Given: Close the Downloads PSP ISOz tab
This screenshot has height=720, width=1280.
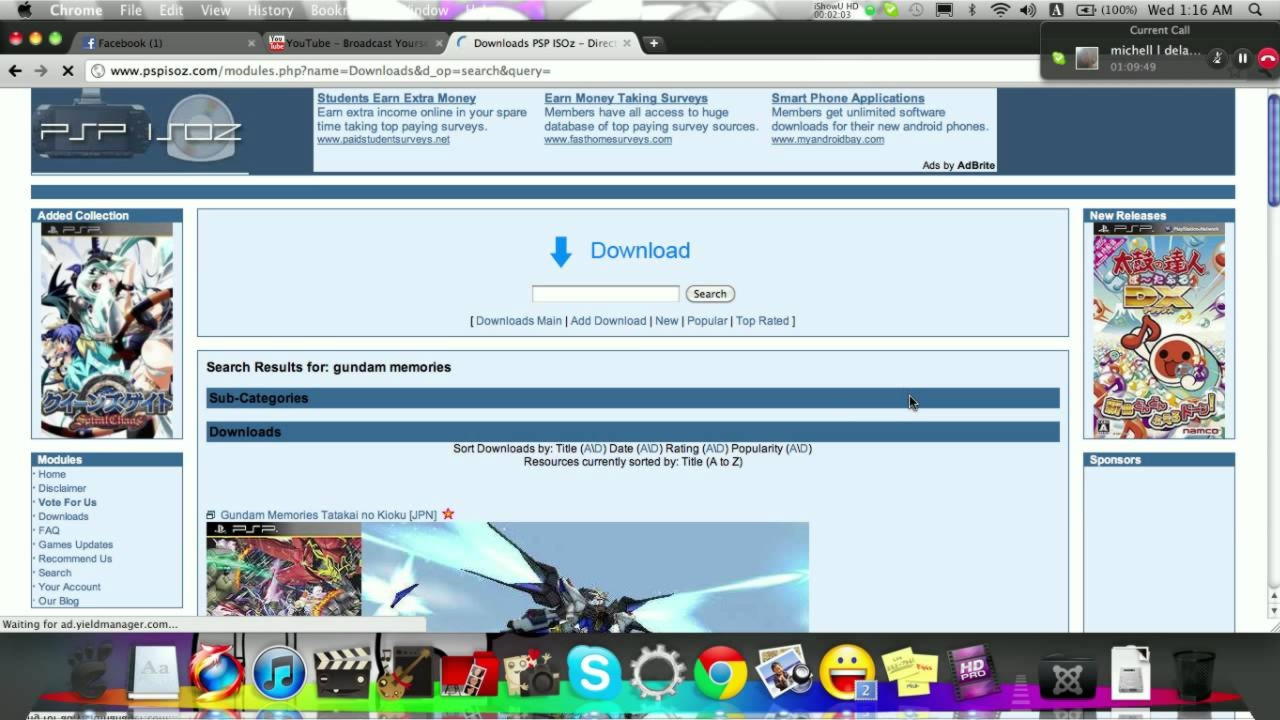Looking at the screenshot, I should pos(627,43).
